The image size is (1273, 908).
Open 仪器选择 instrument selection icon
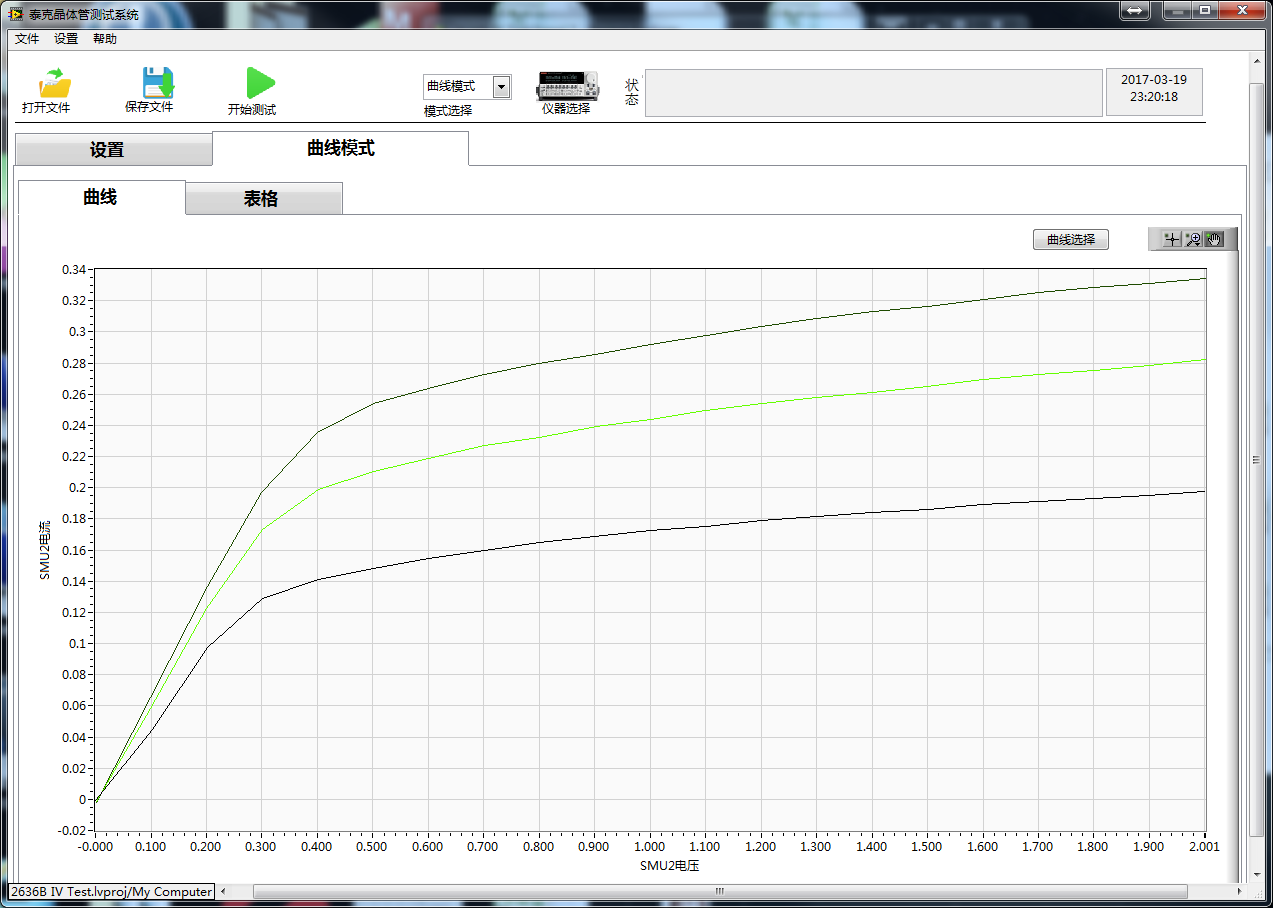pos(567,86)
